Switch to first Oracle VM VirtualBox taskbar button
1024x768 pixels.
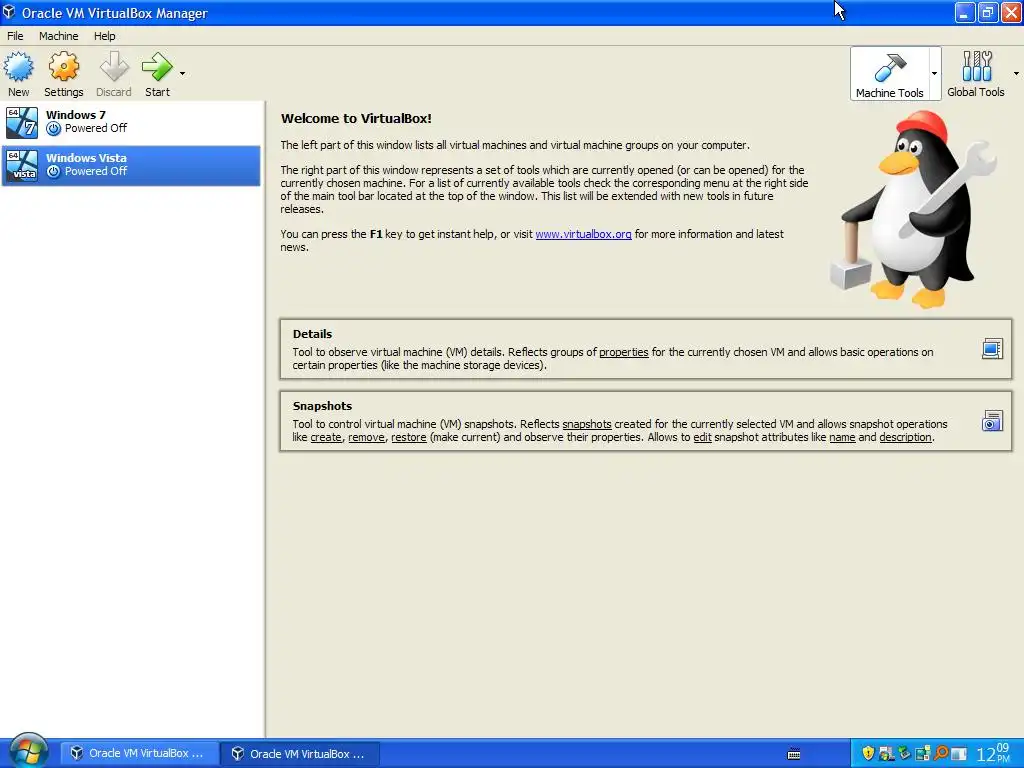point(138,754)
